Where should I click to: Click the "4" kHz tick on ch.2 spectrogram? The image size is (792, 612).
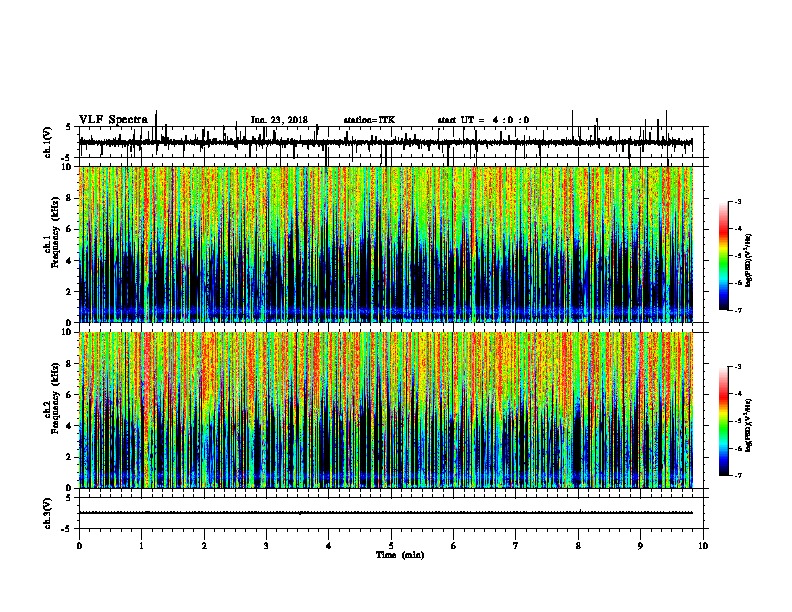(x=69, y=426)
